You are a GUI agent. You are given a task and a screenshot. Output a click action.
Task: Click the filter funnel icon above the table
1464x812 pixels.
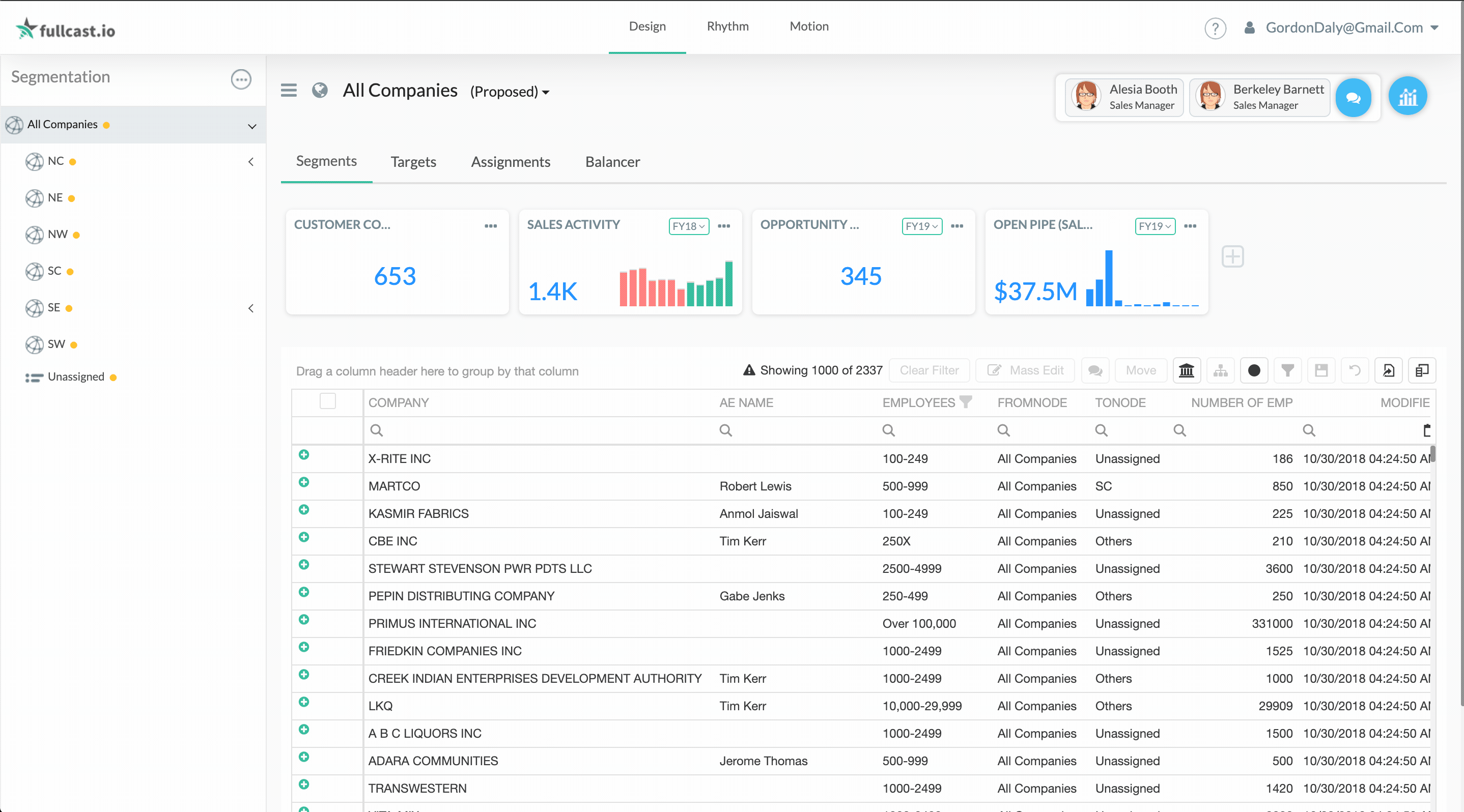(1287, 370)
